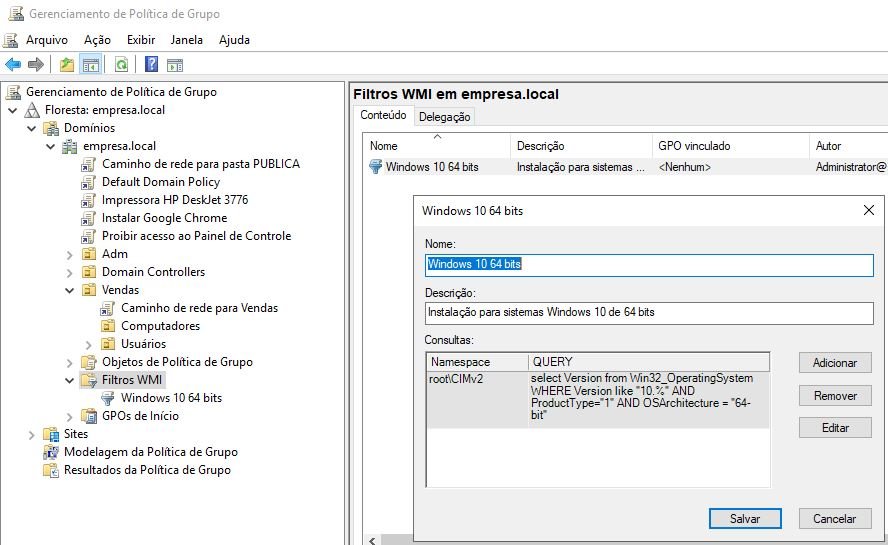Click the Adicionar button

[x=835, y=363]
